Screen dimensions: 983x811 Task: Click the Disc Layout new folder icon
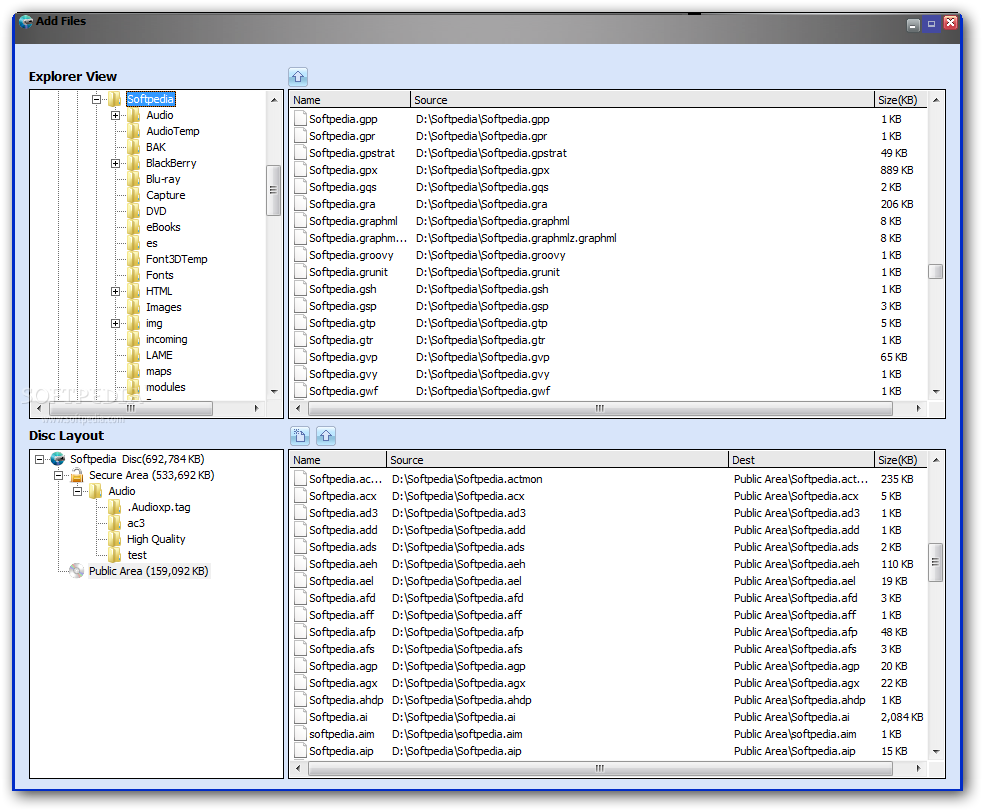pos(300,436)
